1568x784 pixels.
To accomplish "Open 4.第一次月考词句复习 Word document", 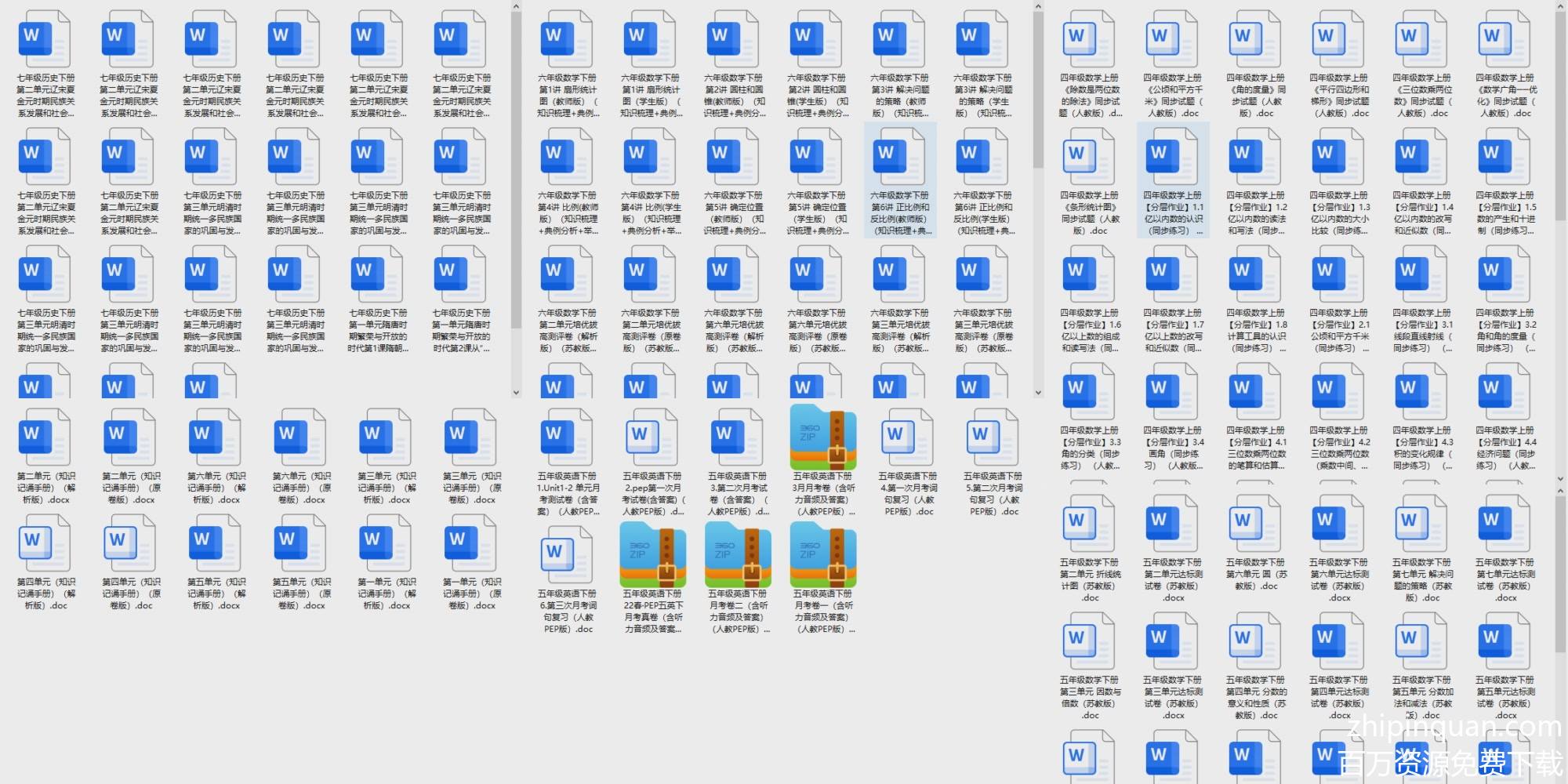I will click(x=908, y=438).
